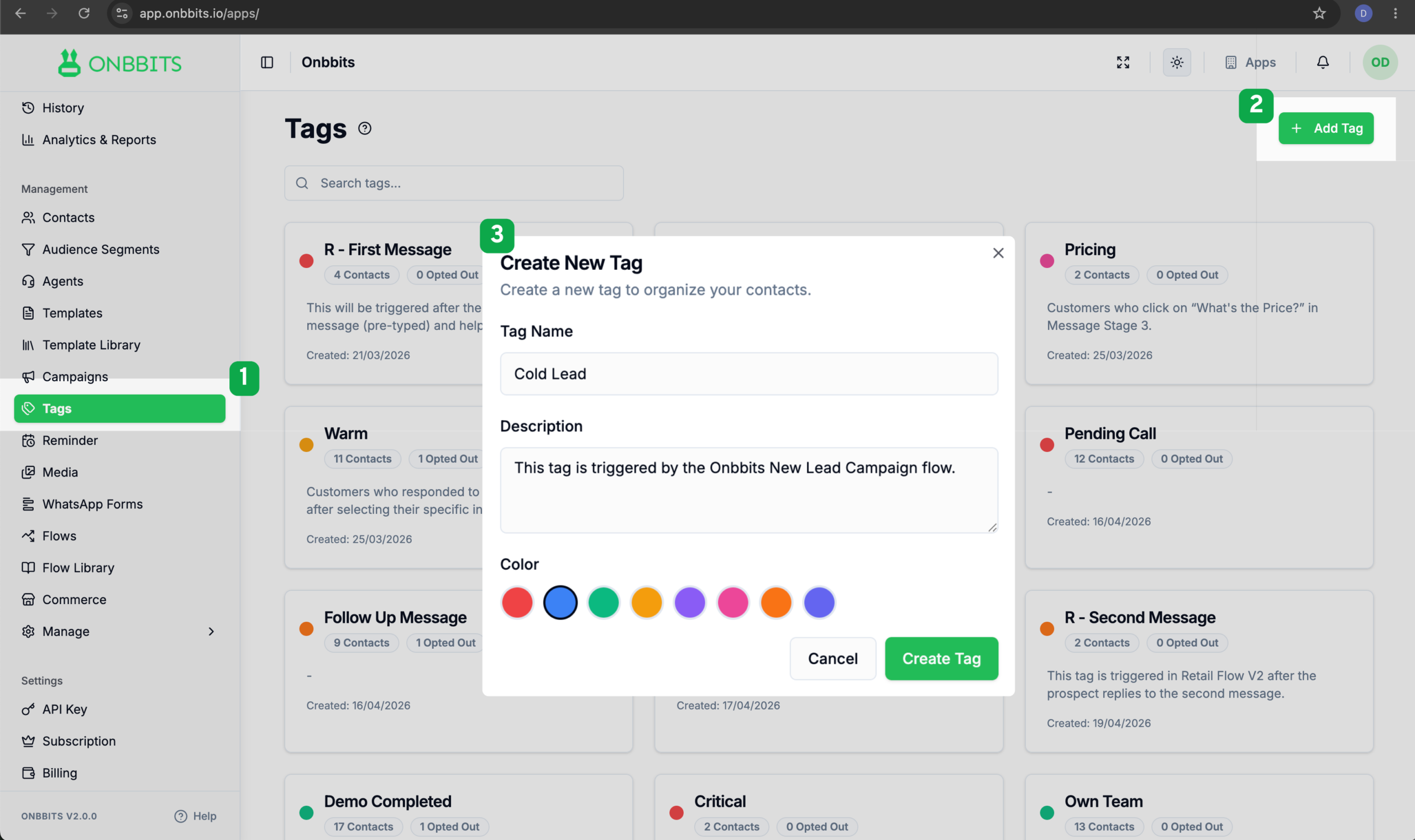This screenshot has height=840, width=1415.
Task: Pick the purple color swatch
Action: [x=689, y=602]
